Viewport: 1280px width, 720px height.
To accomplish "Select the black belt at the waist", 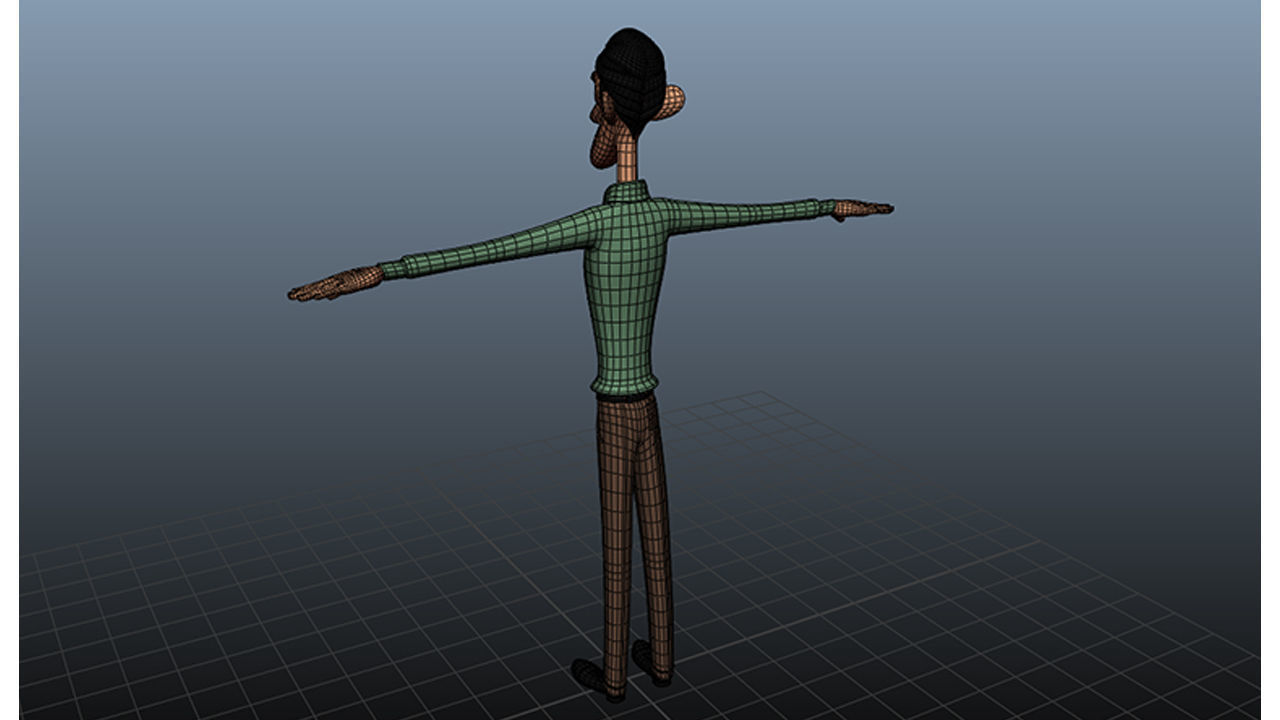I will (x=627, y=395).
